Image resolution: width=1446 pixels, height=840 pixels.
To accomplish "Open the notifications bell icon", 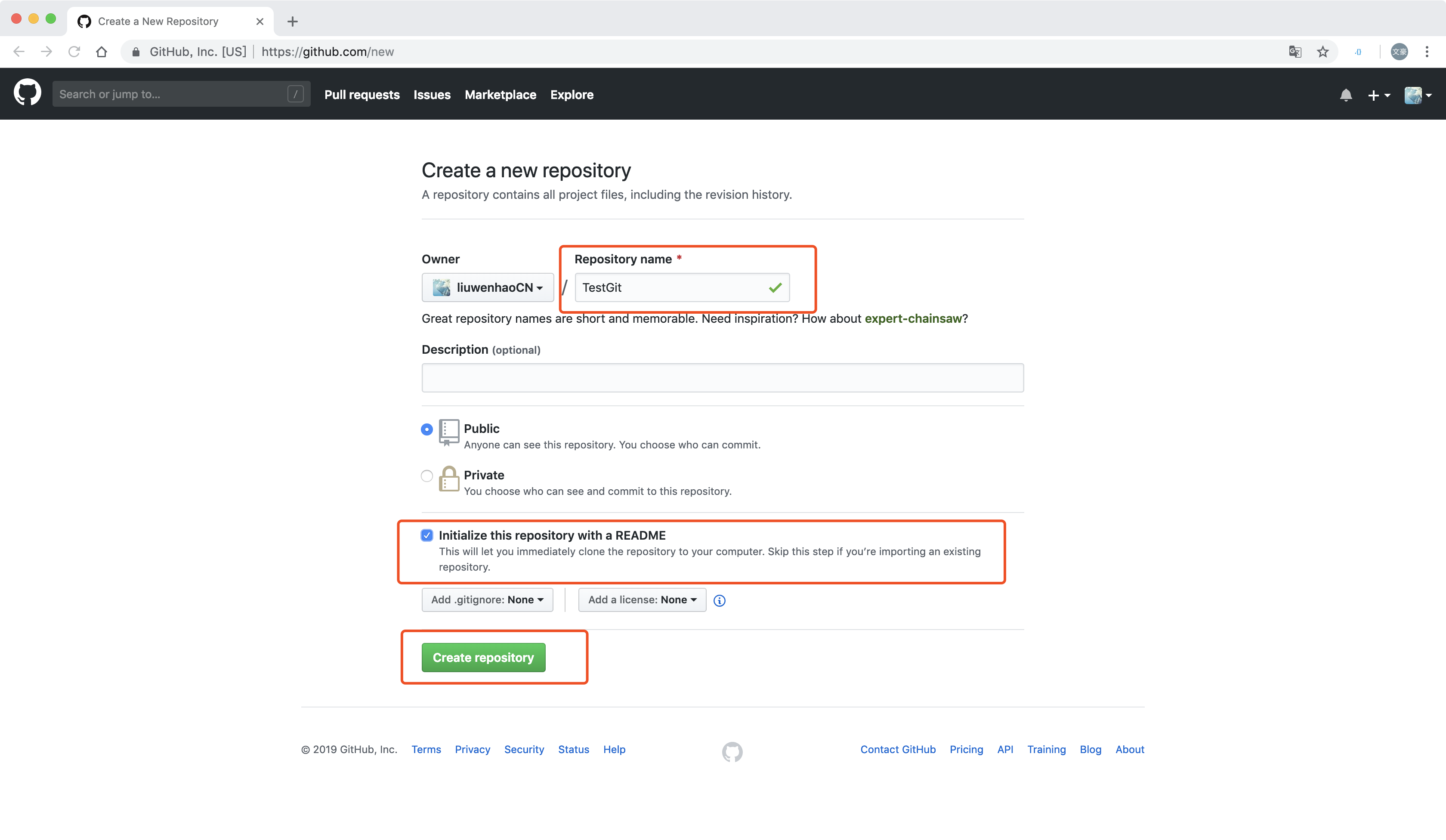I will tap(1346, 95).
